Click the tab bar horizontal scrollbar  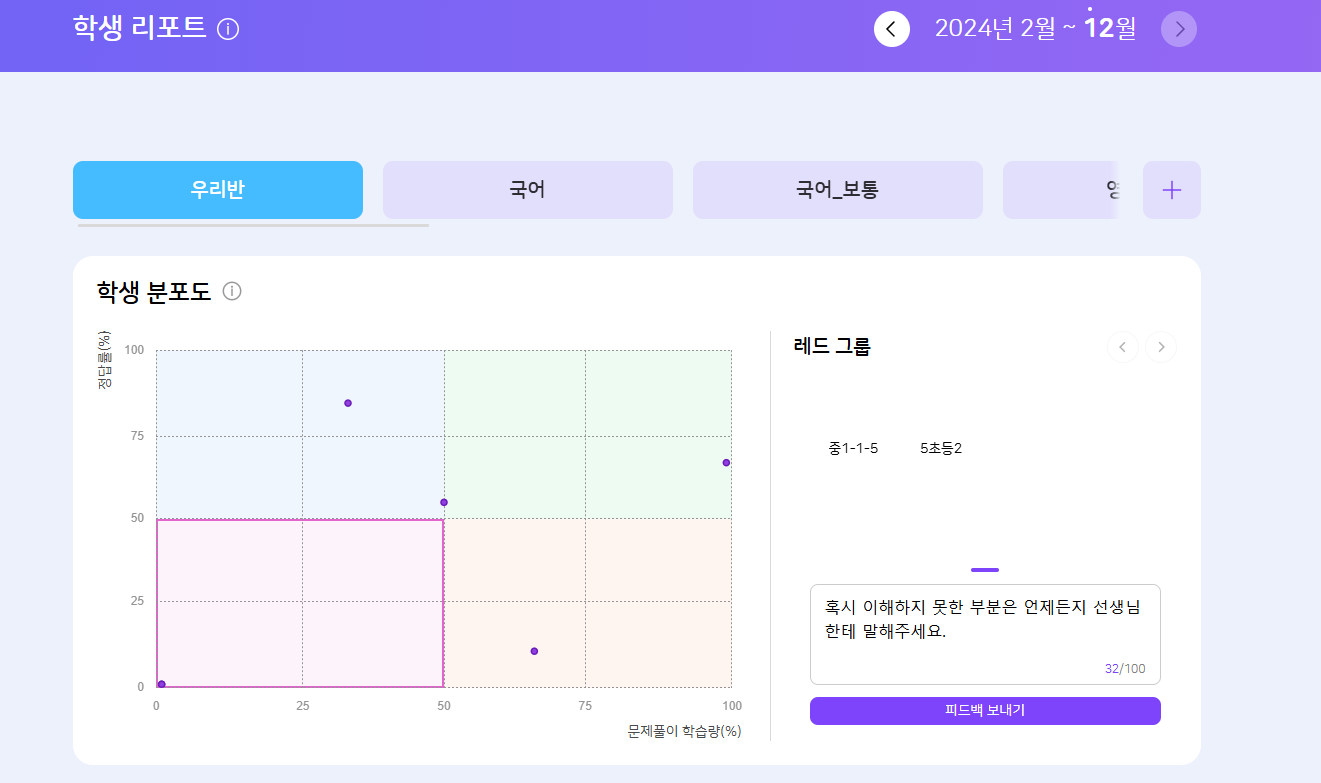coord(253,226)
